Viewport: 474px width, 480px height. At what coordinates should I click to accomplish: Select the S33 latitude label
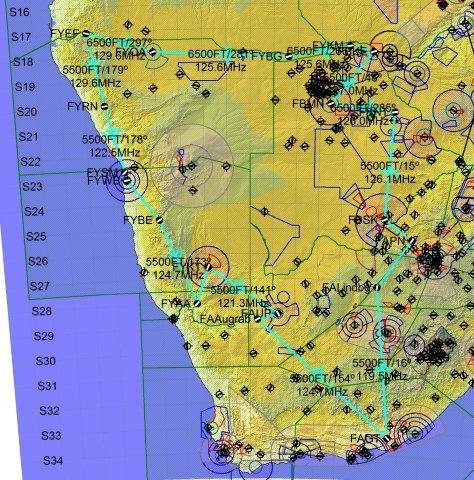(x=51, y=435)
